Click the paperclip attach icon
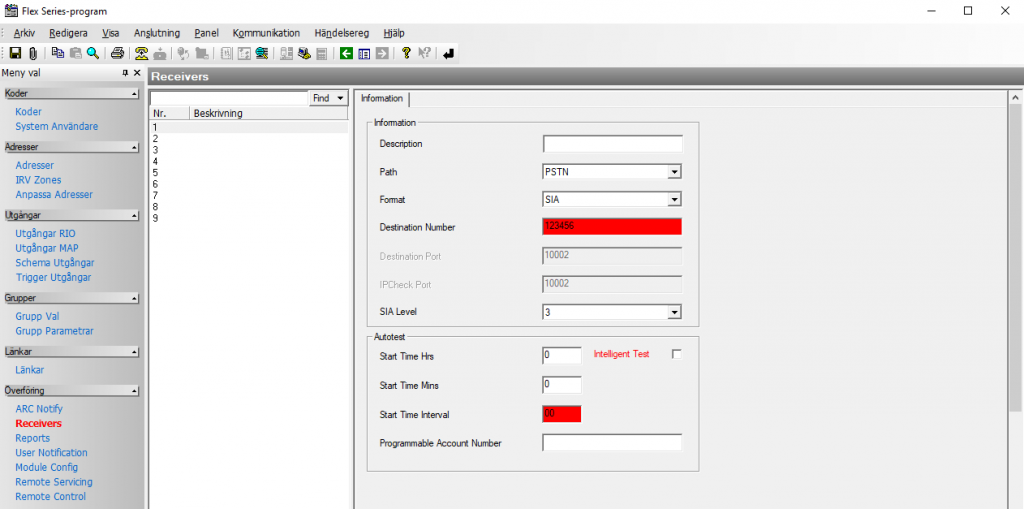 pyautogui.click(x=32, y=53)
